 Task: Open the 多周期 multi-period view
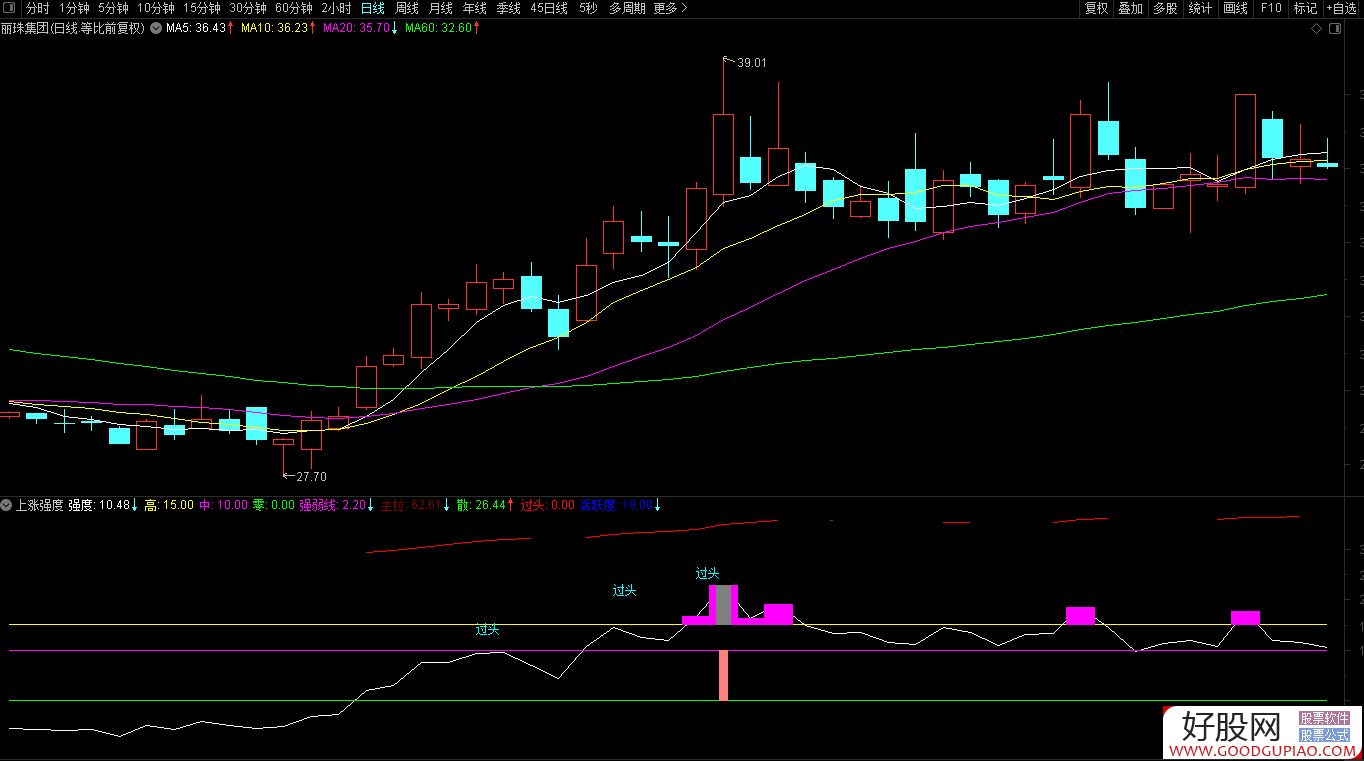point(627,8)
